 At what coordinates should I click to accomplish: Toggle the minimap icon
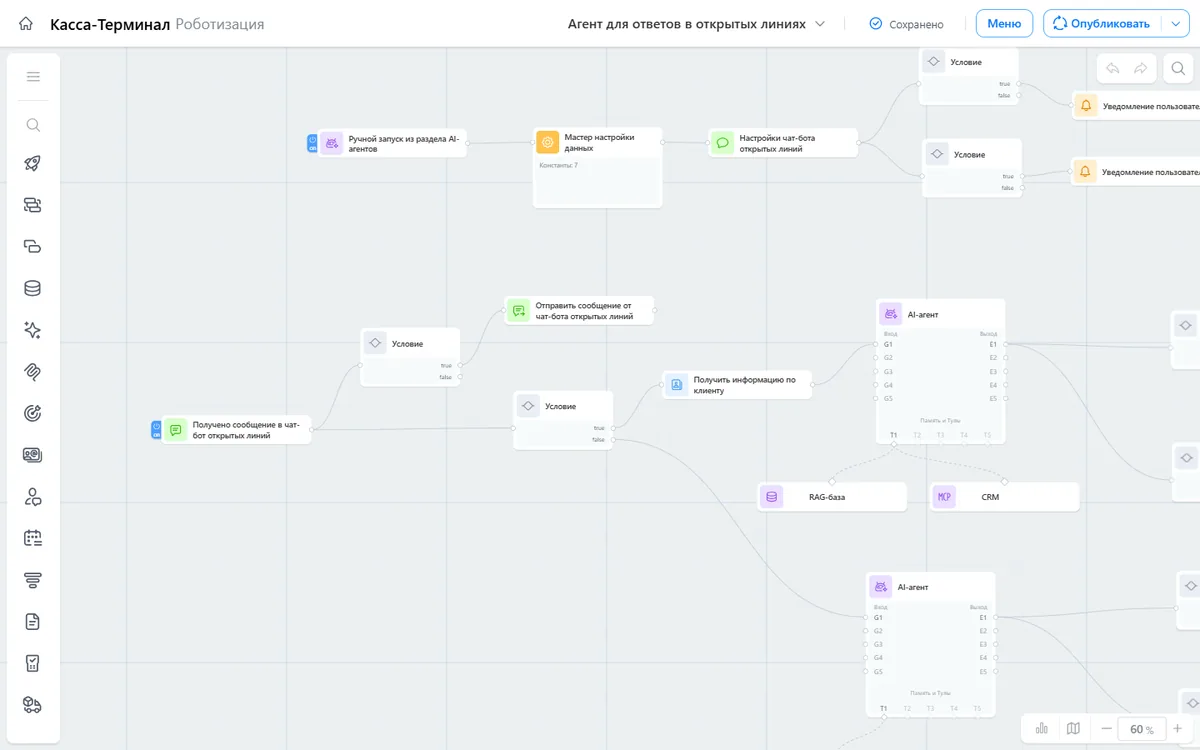pos(1073,729)
